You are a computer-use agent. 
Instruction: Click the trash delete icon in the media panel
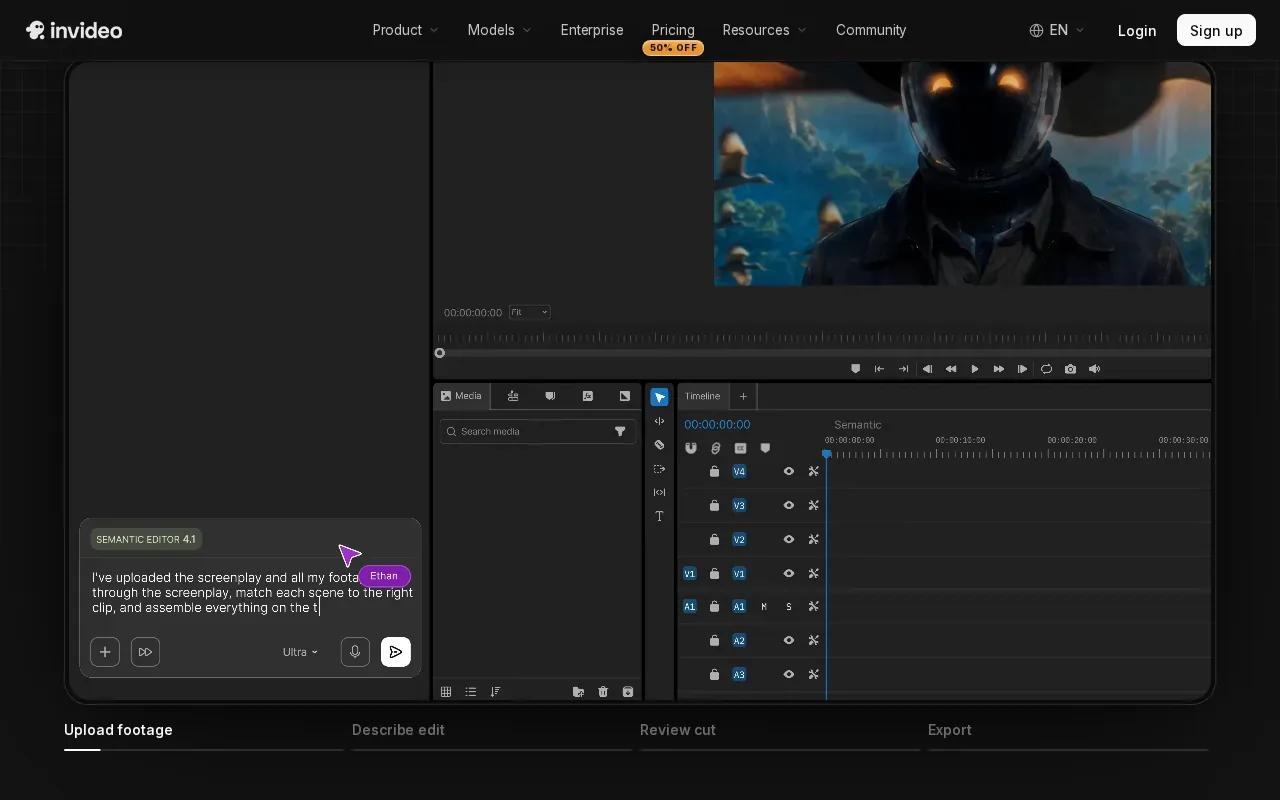[603, 692]
